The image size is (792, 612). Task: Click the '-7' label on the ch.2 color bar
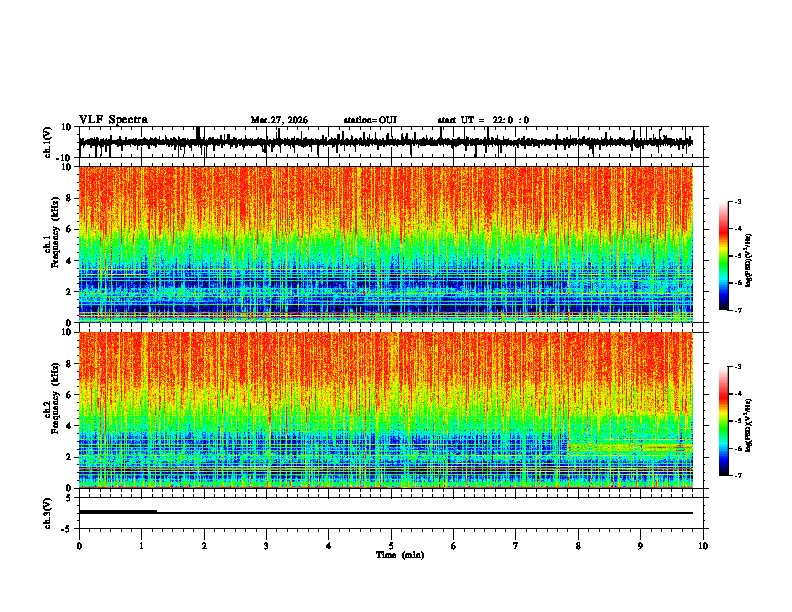[738, 475]
